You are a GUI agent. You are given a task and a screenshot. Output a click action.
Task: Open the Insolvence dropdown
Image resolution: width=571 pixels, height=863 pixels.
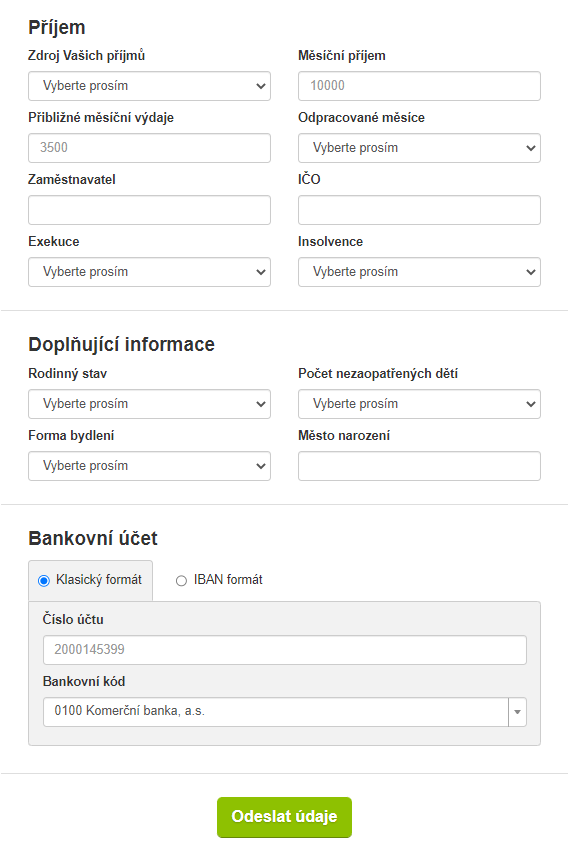click(419, 272)
